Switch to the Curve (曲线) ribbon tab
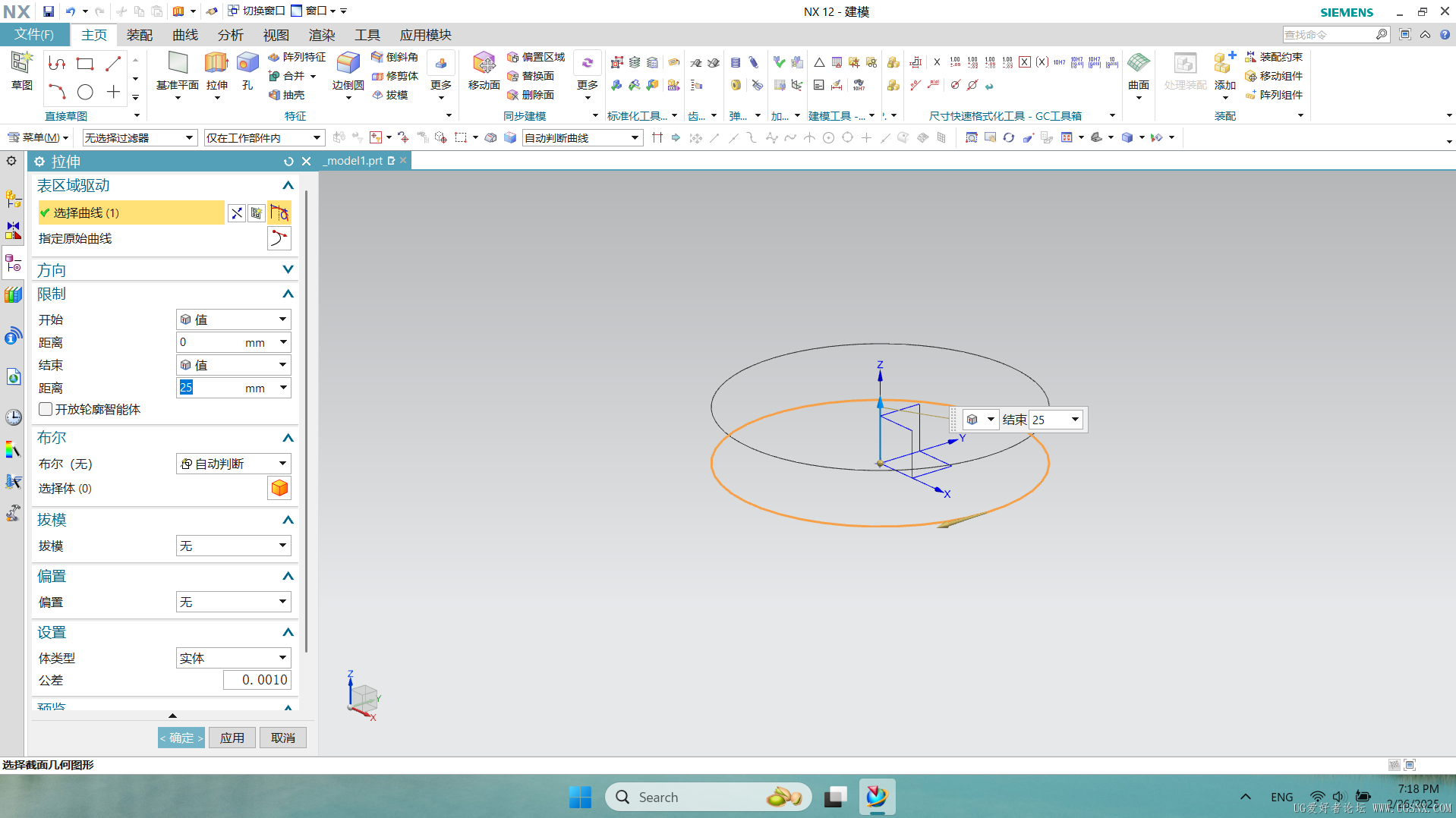The height and width of the screenshot is (818, 1456). (185, 35)
